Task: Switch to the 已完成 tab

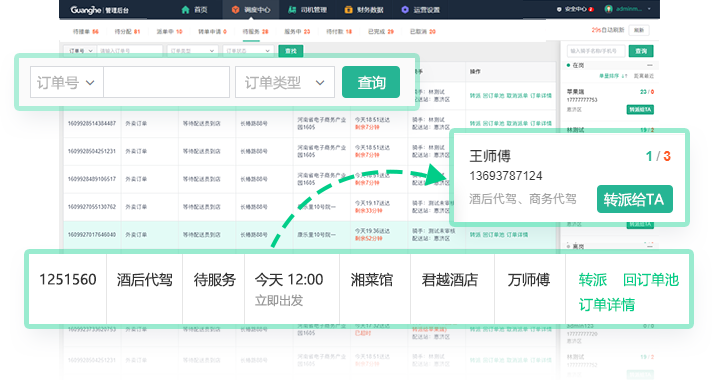Action: [x=381, y=32]
